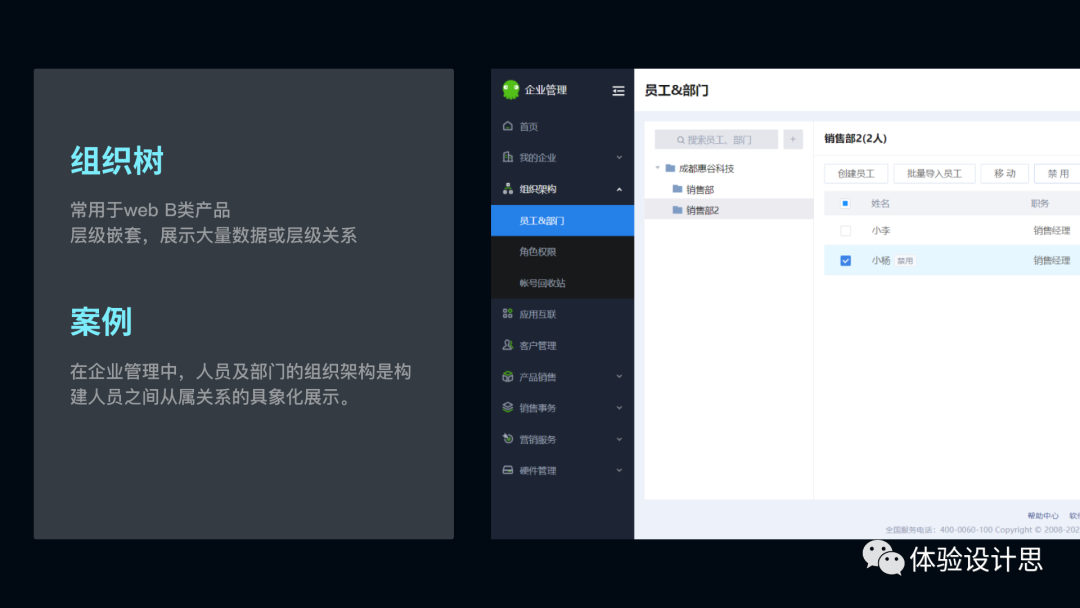Click the 职务 column header

[1039, 203]
